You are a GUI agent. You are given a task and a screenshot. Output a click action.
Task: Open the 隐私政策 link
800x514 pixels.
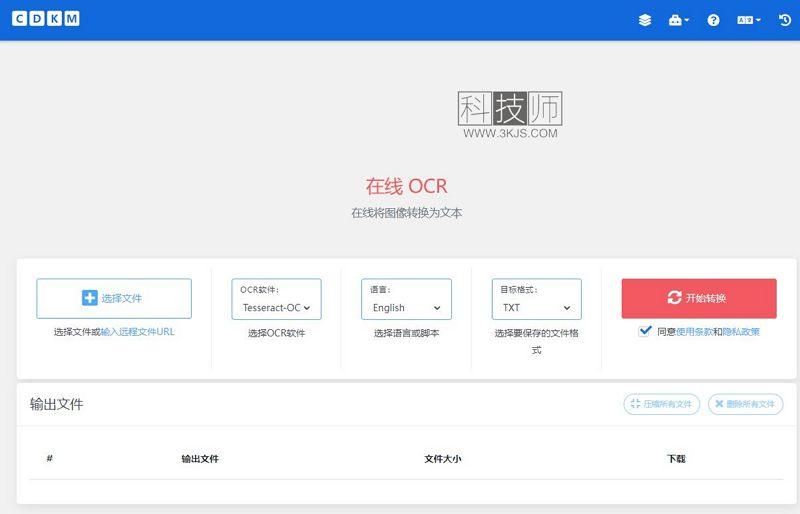tap(741, 332)
